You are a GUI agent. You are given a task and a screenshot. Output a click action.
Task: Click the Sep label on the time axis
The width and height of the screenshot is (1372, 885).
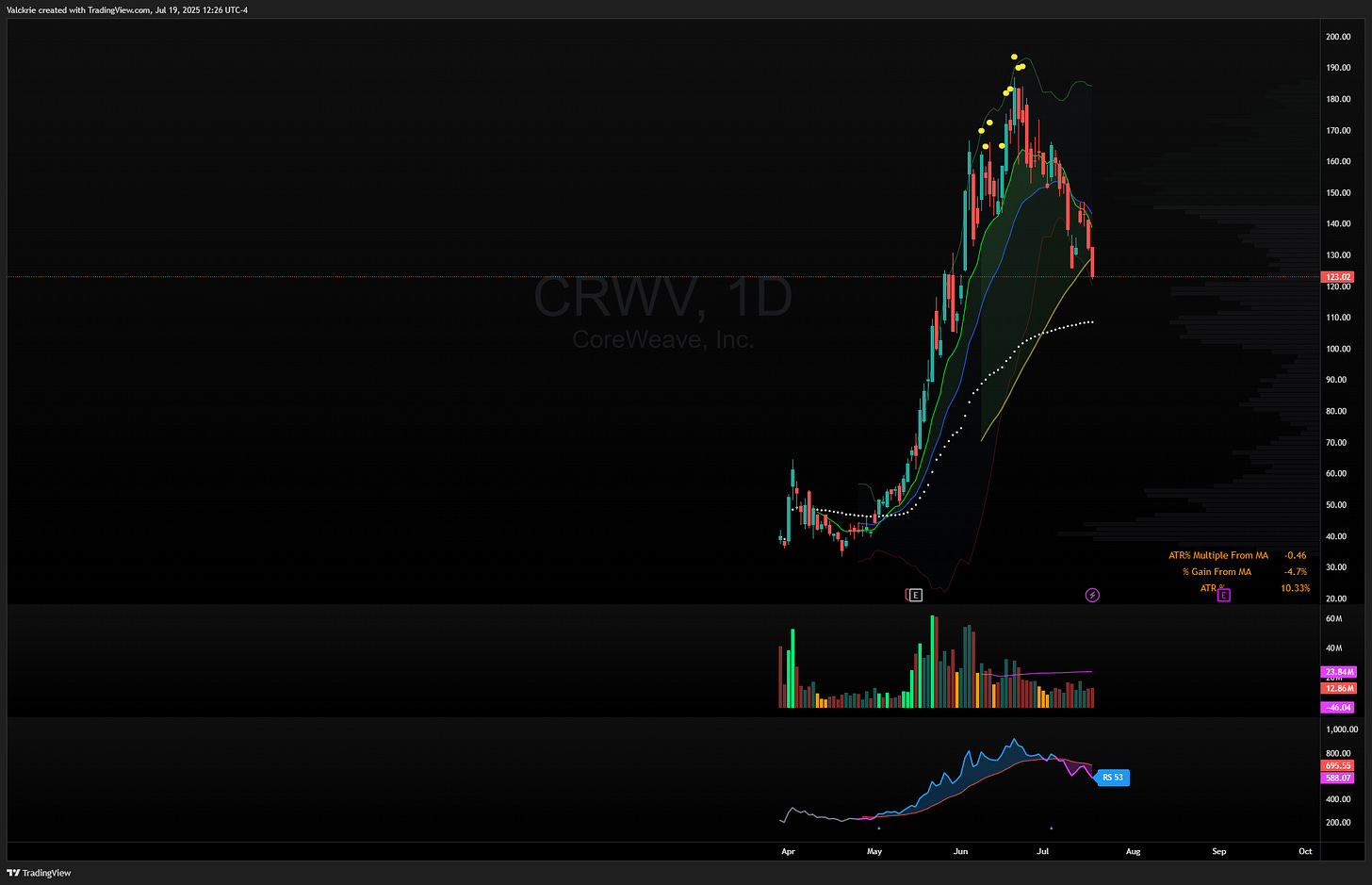point(1219,851)
